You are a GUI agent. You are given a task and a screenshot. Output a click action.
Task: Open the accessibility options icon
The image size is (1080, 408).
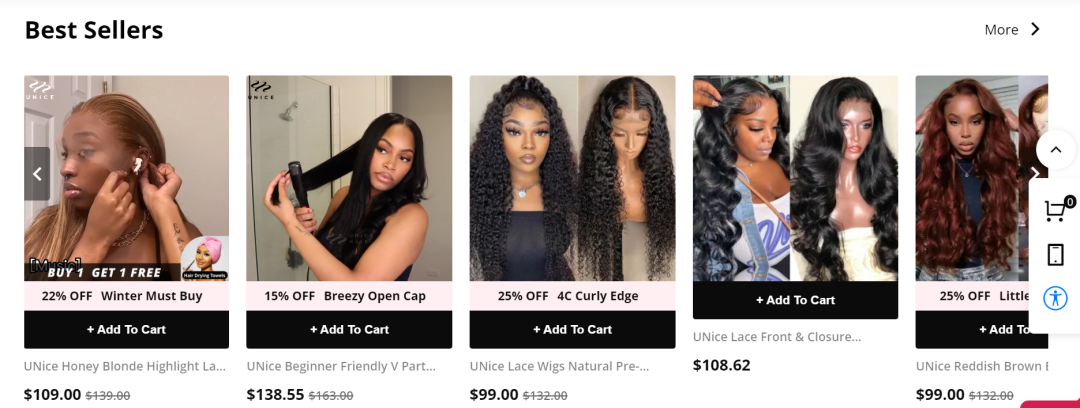(x=1055, y=298)
